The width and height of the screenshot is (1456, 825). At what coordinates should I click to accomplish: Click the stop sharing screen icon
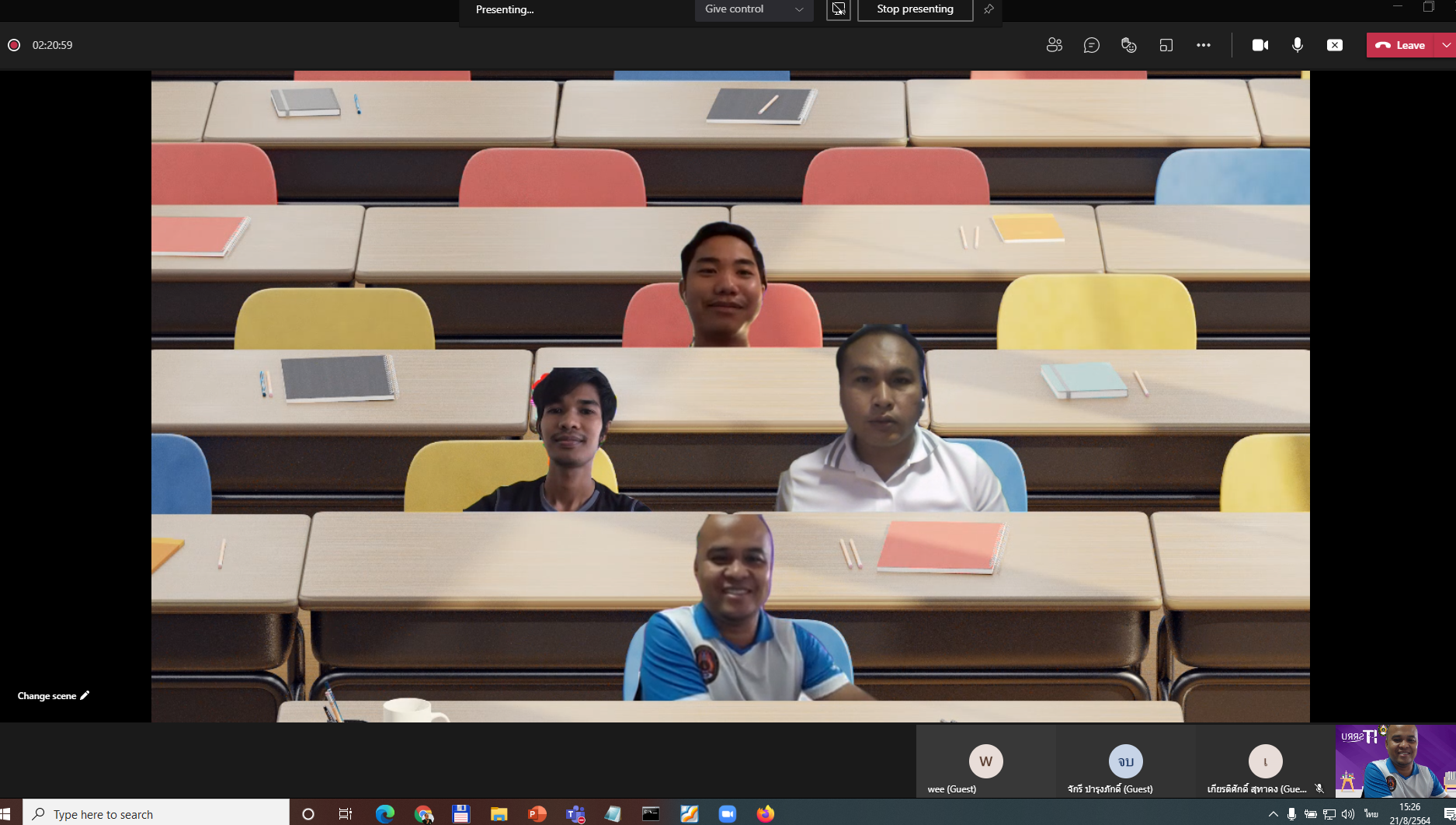[x=1334, y=45]
